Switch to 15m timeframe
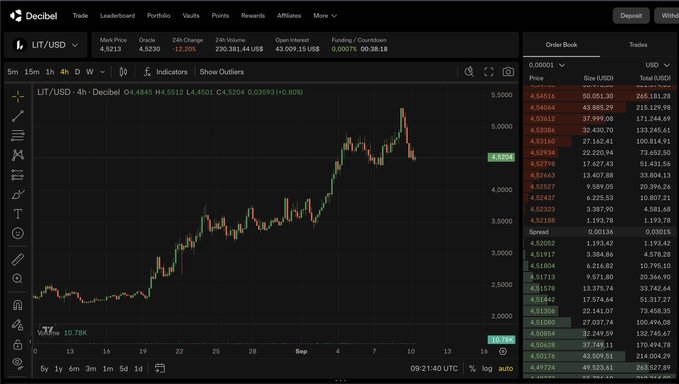This screenshot has width=679, height=384. point(32,72)
